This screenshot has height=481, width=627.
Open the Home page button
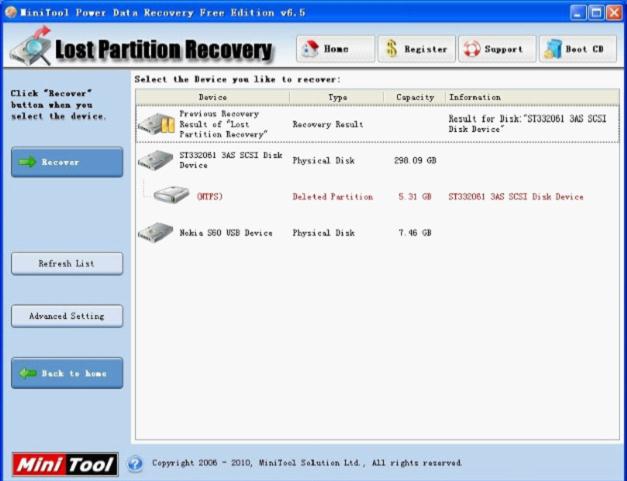pos(335,49)
